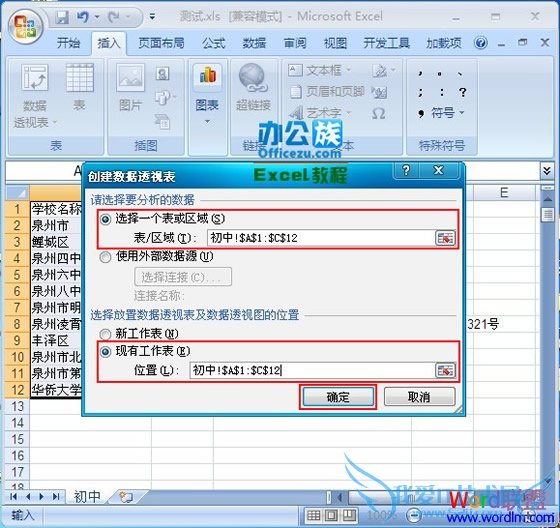Screen dimensions: 560x528
Task: Switch to the 审阅 ribbon tab
Action: [295, 43]
